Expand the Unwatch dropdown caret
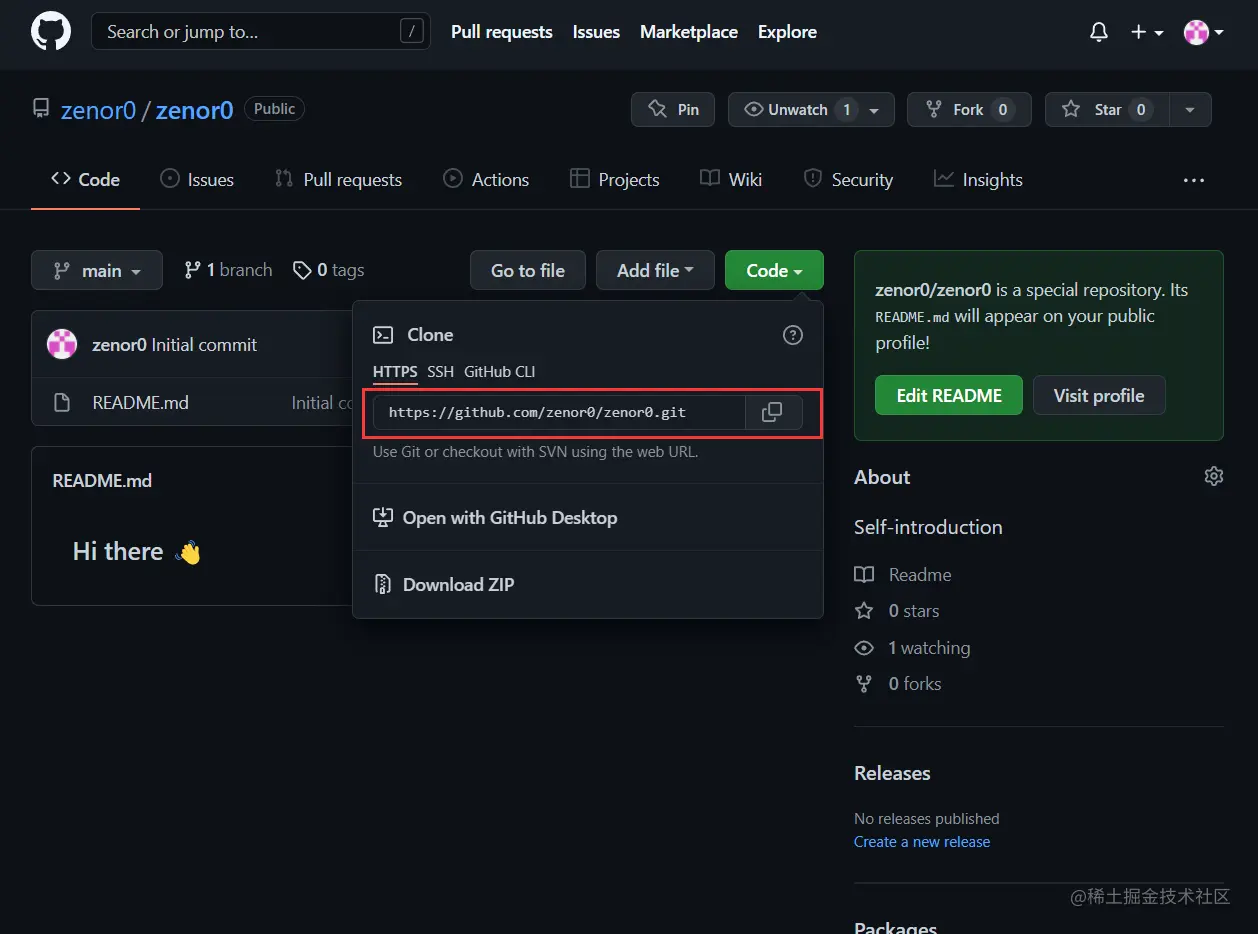This screenshot has height=934, width=1258. pyautogui.click(x=875, y=110)
